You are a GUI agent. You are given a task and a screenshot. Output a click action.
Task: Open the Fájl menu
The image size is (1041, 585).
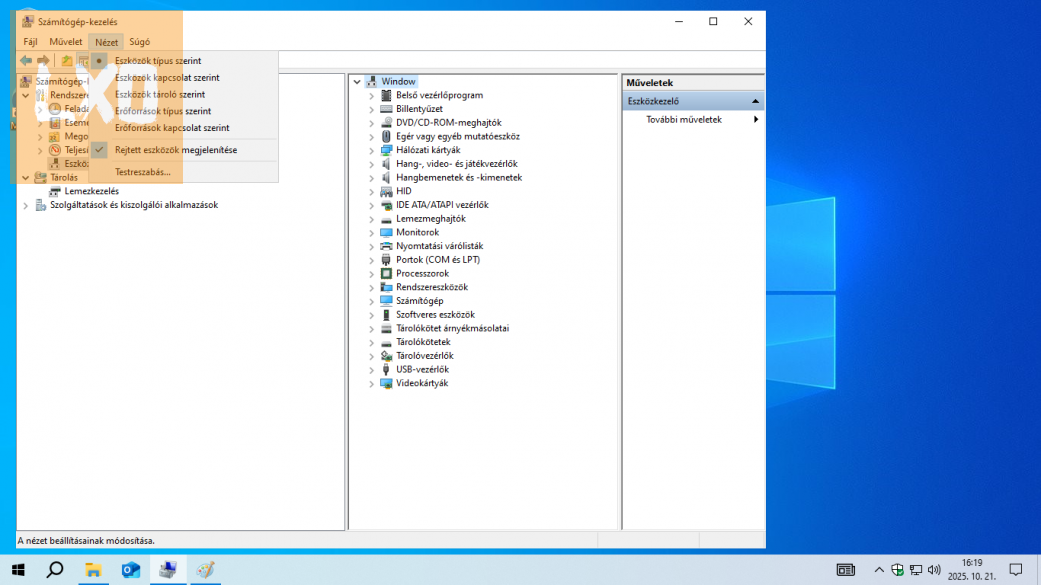click(x=30, y=42)
